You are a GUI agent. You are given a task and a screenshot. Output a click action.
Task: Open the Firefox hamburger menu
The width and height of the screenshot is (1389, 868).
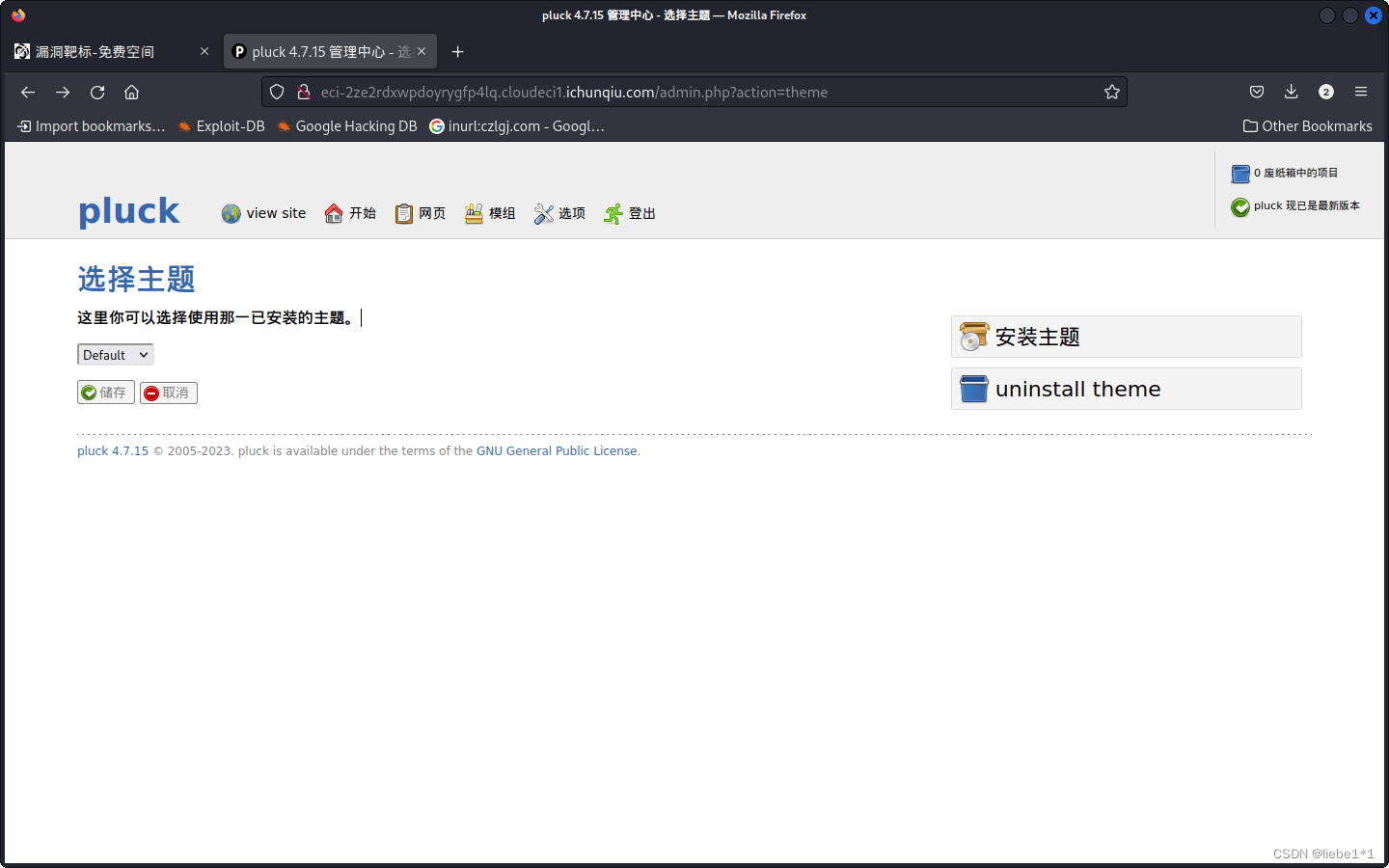coord(1361,92)
